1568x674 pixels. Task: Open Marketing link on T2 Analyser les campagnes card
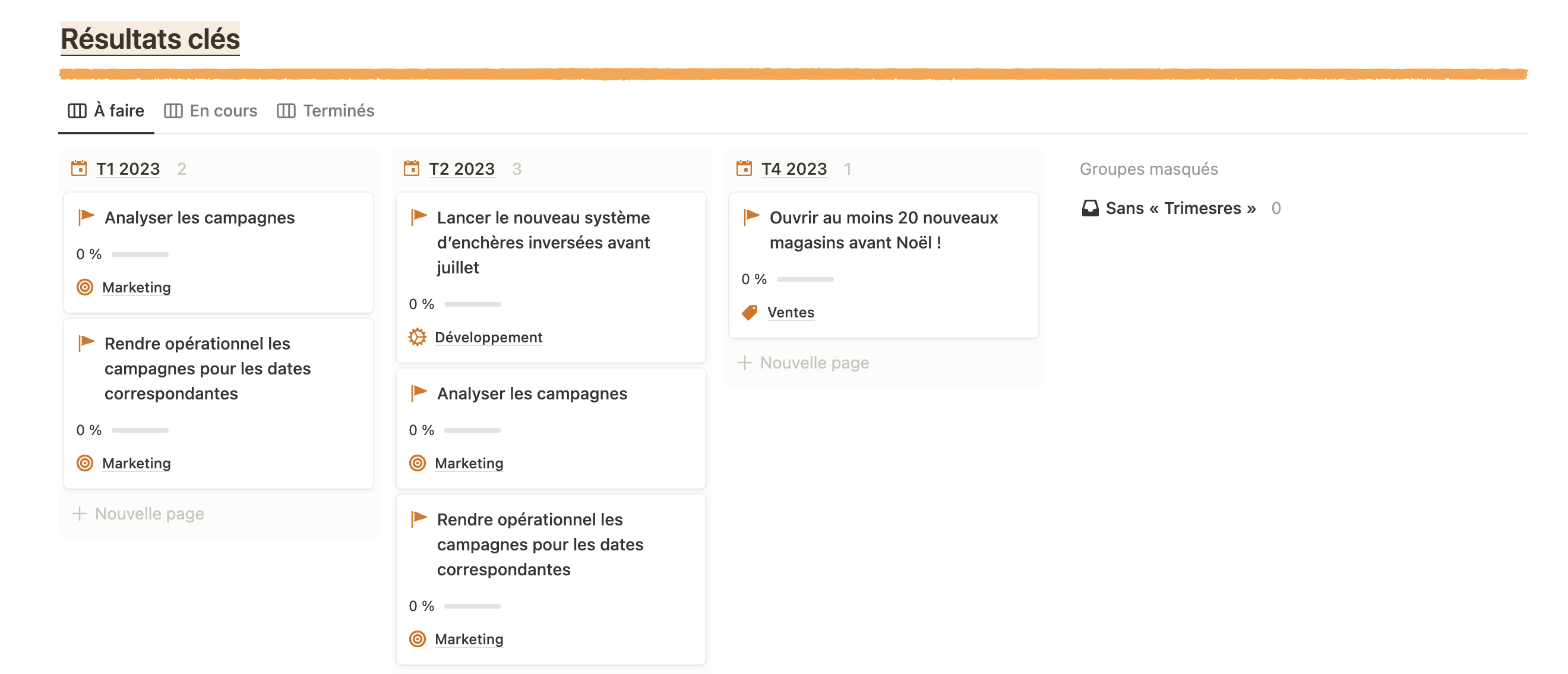click(469, 464)
